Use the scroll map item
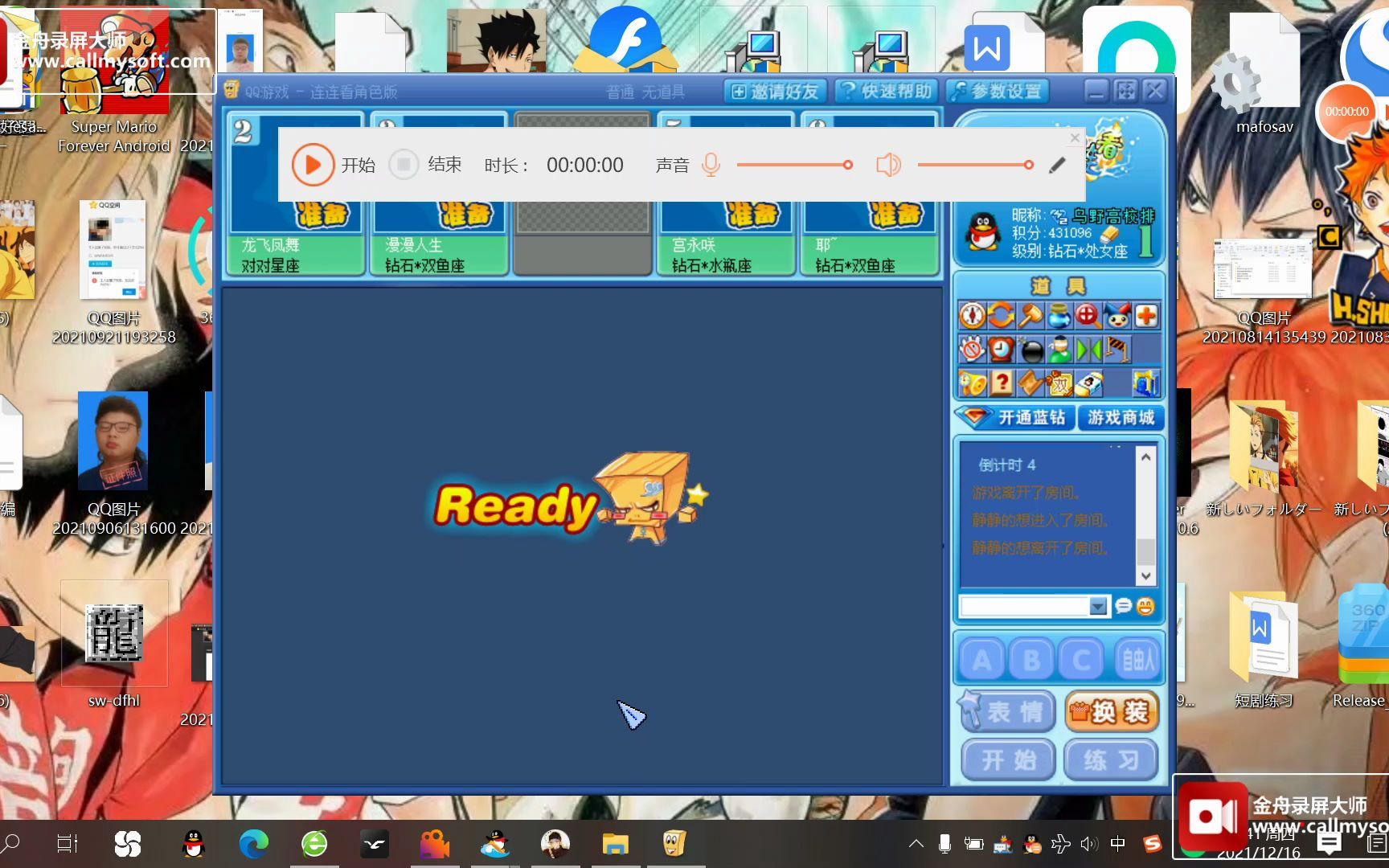 tap(1030, 383)
